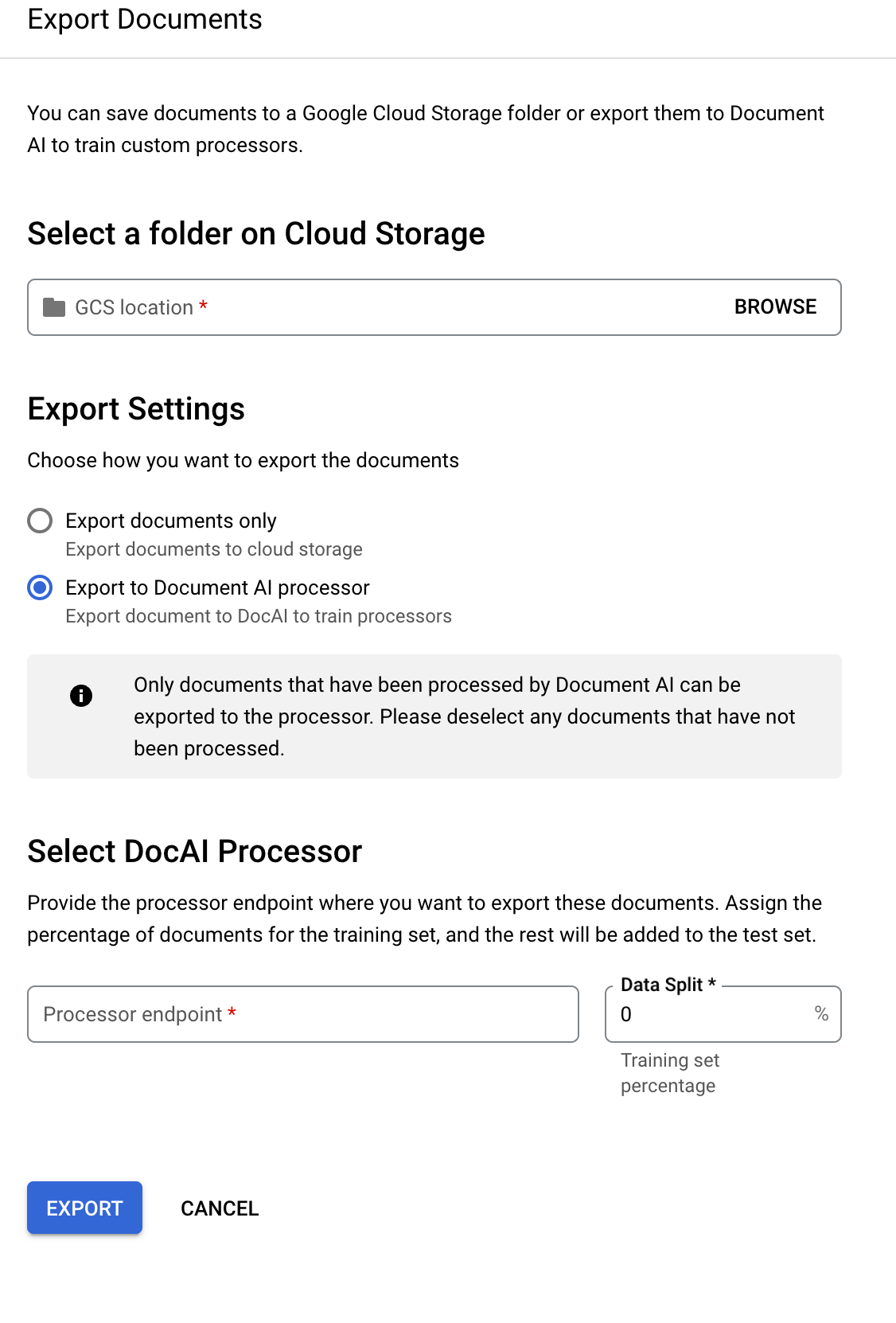Click the Select DocAI Processor heading
The height and width of the screenshot is (1323, 896).
(195, 852)
